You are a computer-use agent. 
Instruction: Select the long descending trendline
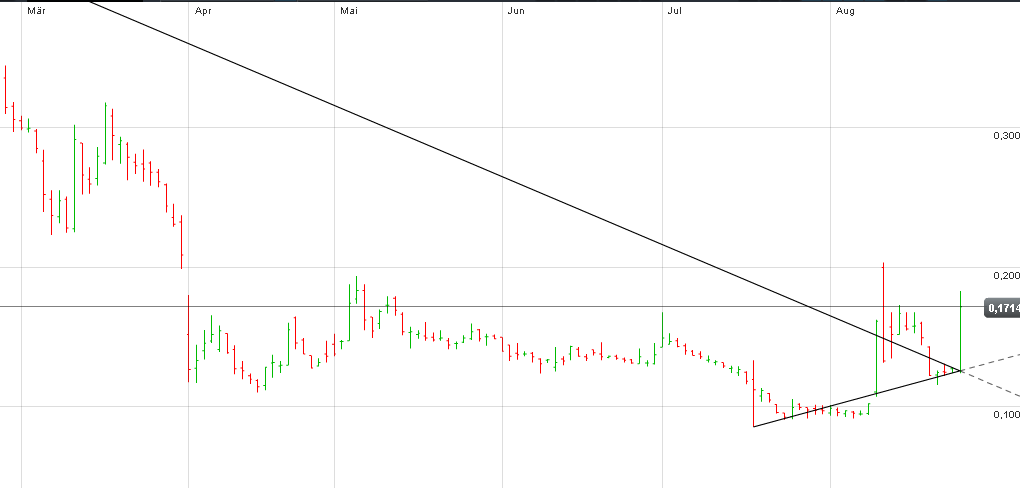click(x=524, y=186)
